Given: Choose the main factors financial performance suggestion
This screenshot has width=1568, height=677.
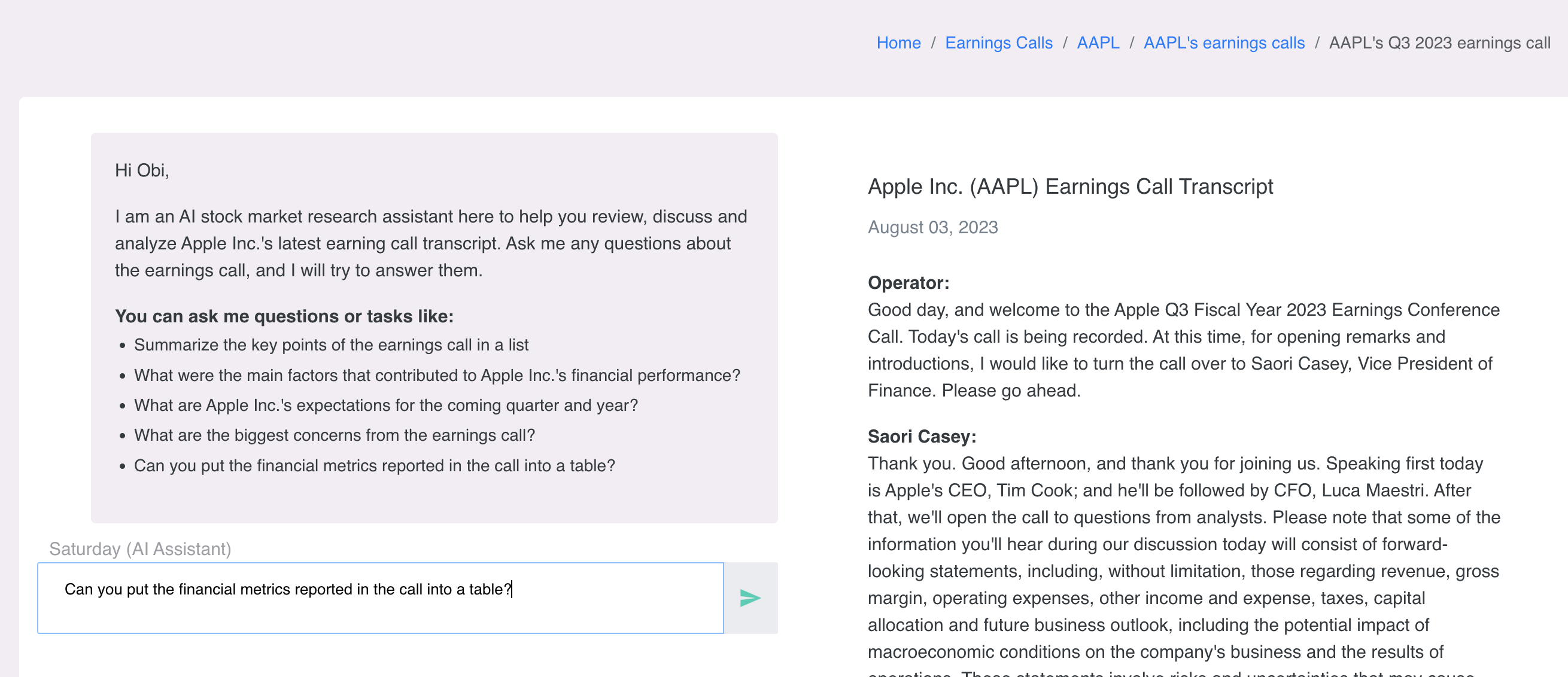Looking at the screenshot, I should click(x=436, y=376).
